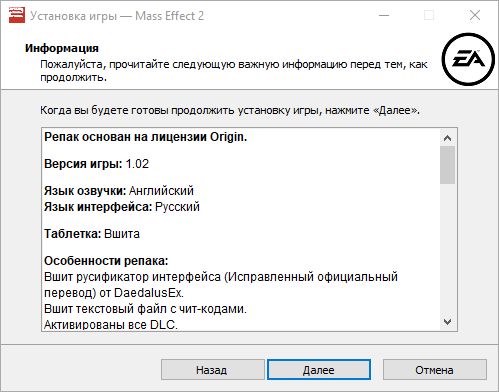Close the installer window
This screenshot has width=499, height=392.
475,15
